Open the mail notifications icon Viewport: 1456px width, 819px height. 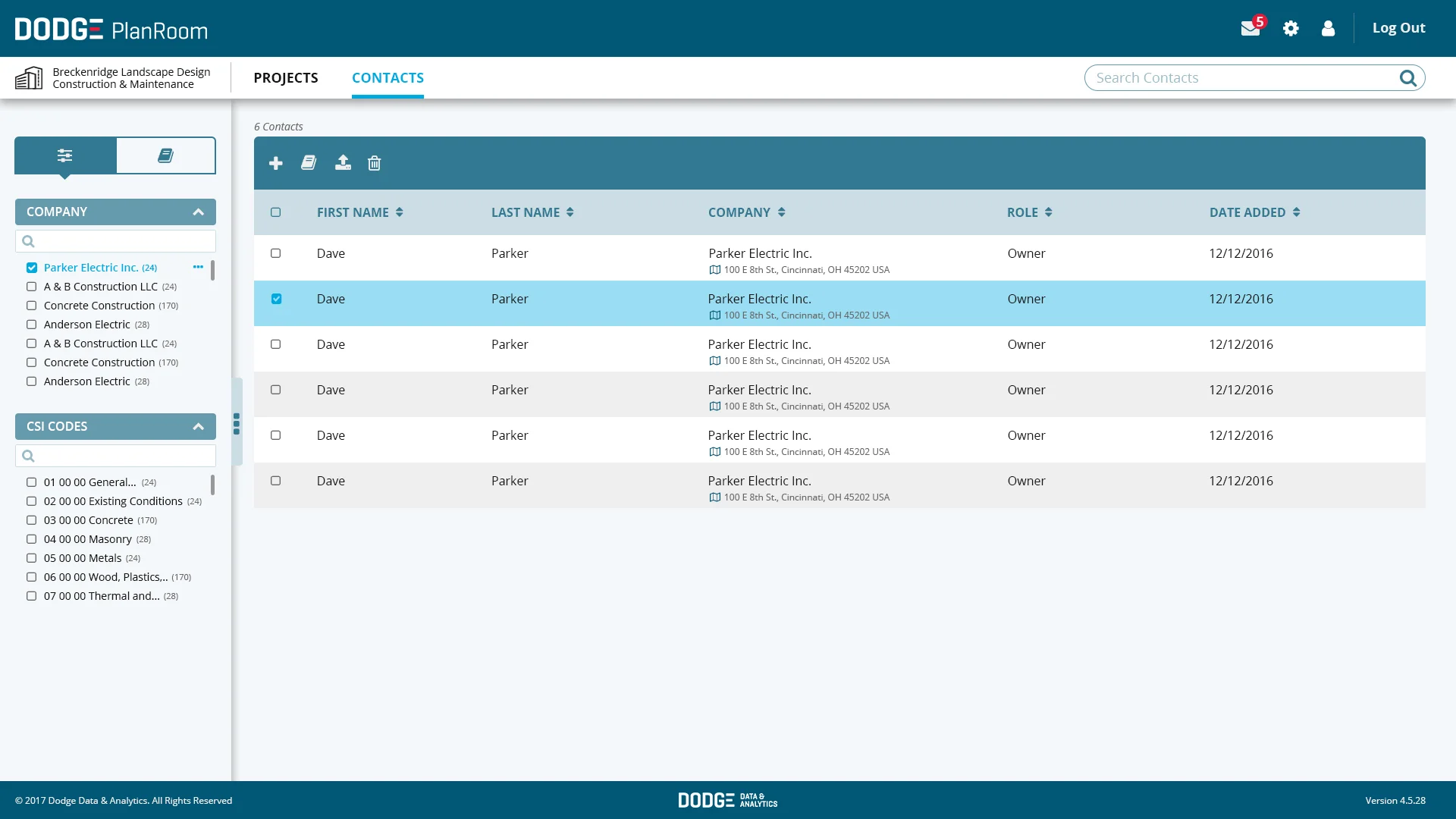1250,29
